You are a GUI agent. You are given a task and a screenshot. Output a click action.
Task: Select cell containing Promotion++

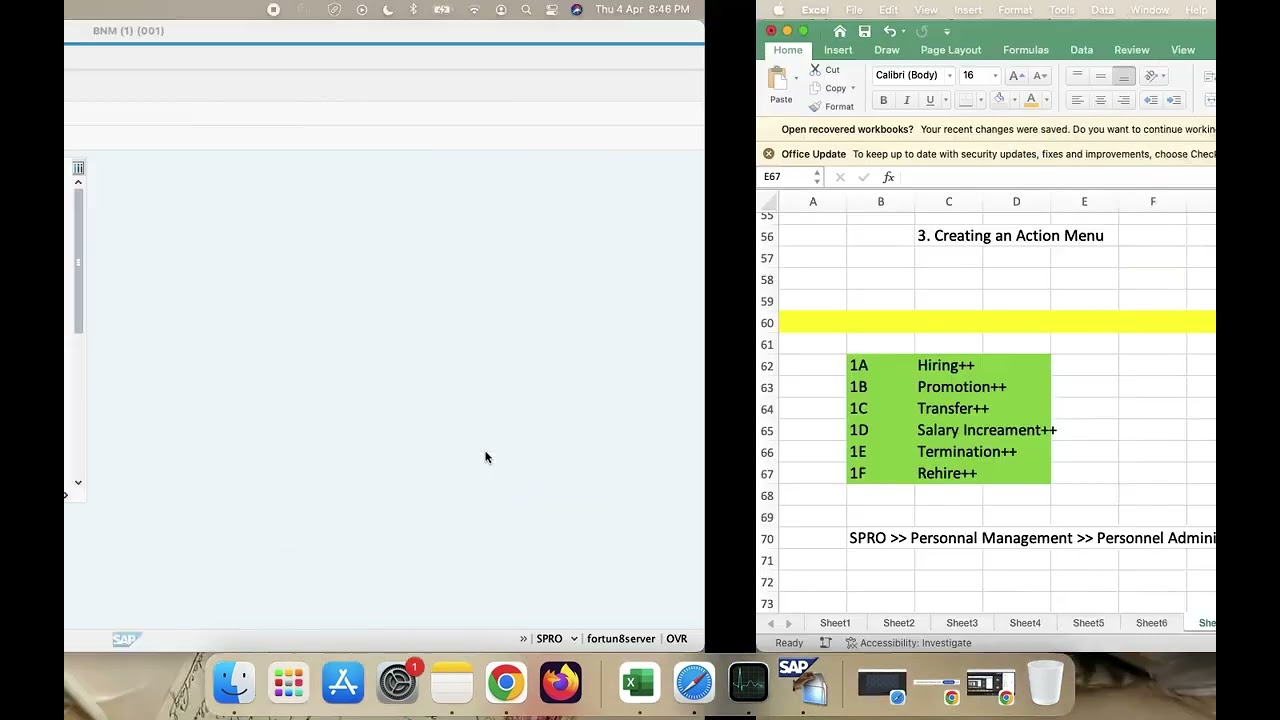coord(949,387)
